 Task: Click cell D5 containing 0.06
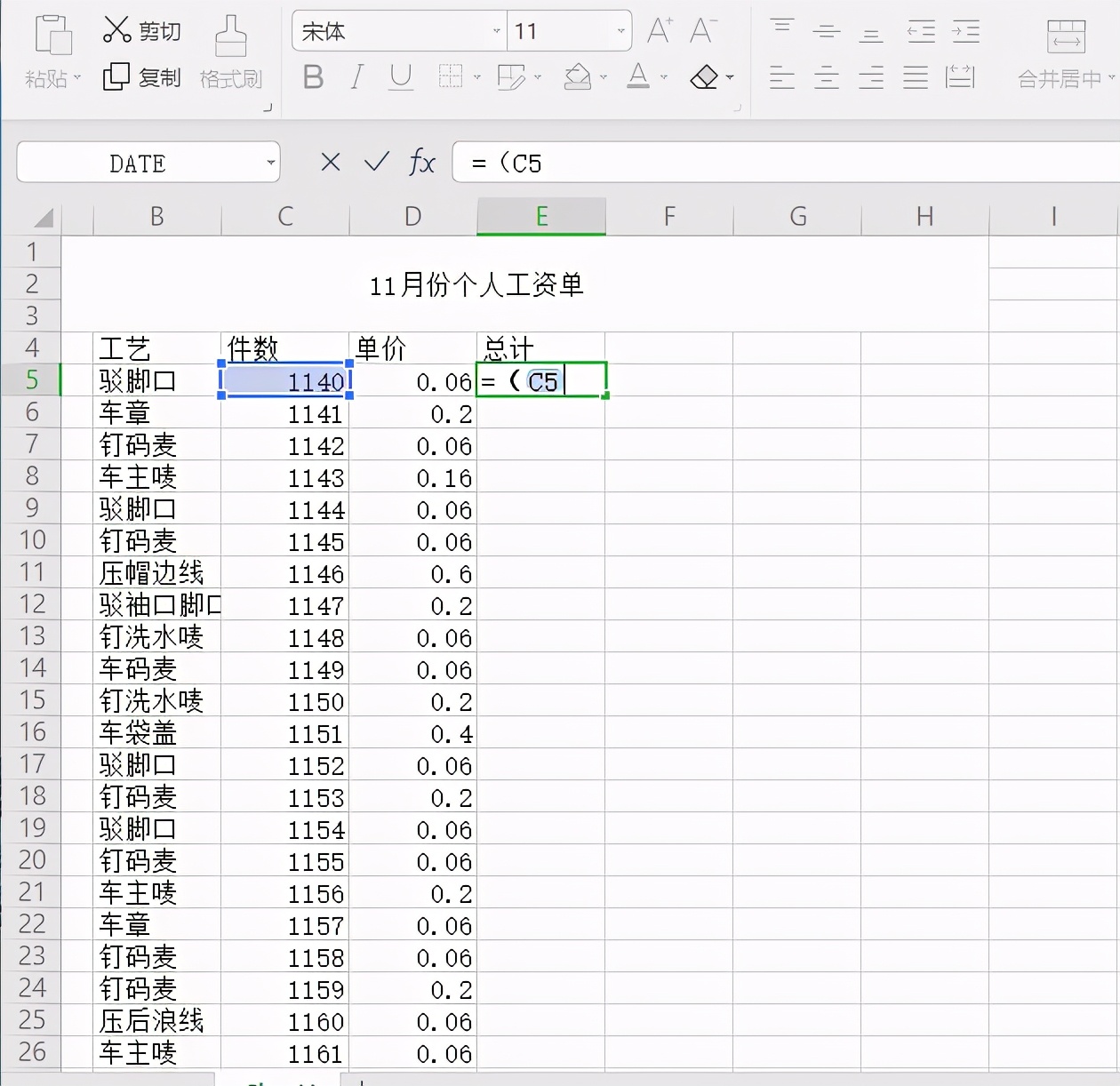pos(413,381)
